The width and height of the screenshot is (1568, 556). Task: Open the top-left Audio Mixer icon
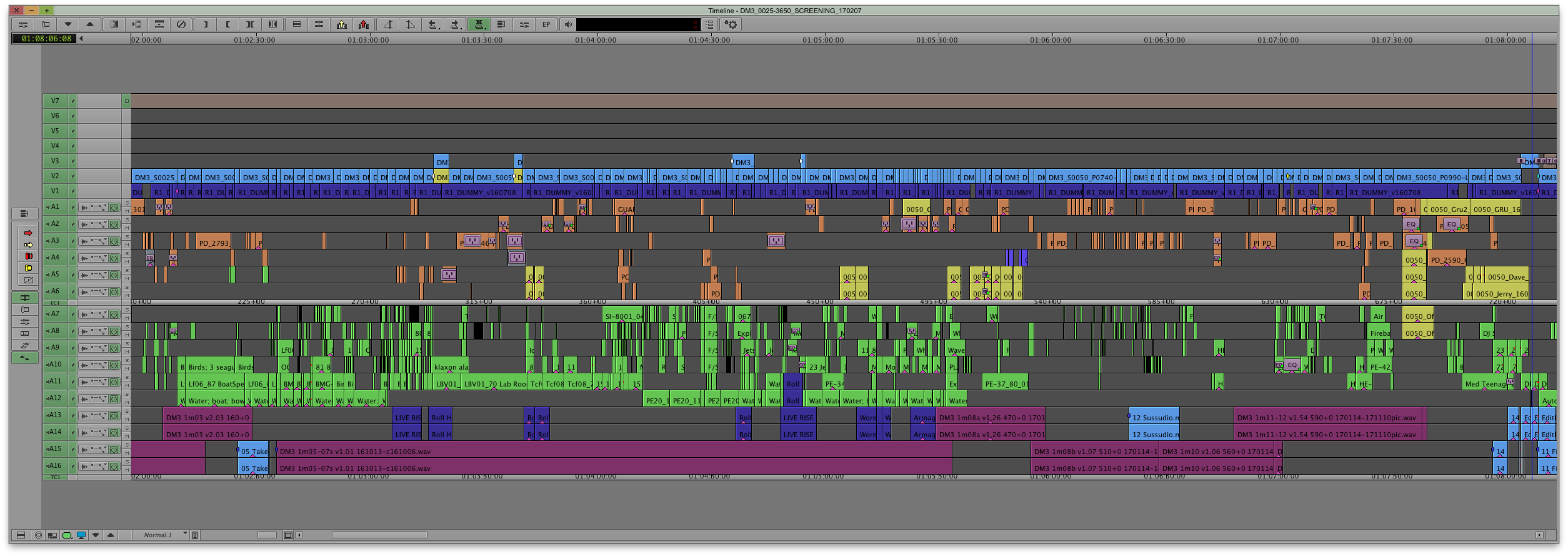[x=23, y=24]
